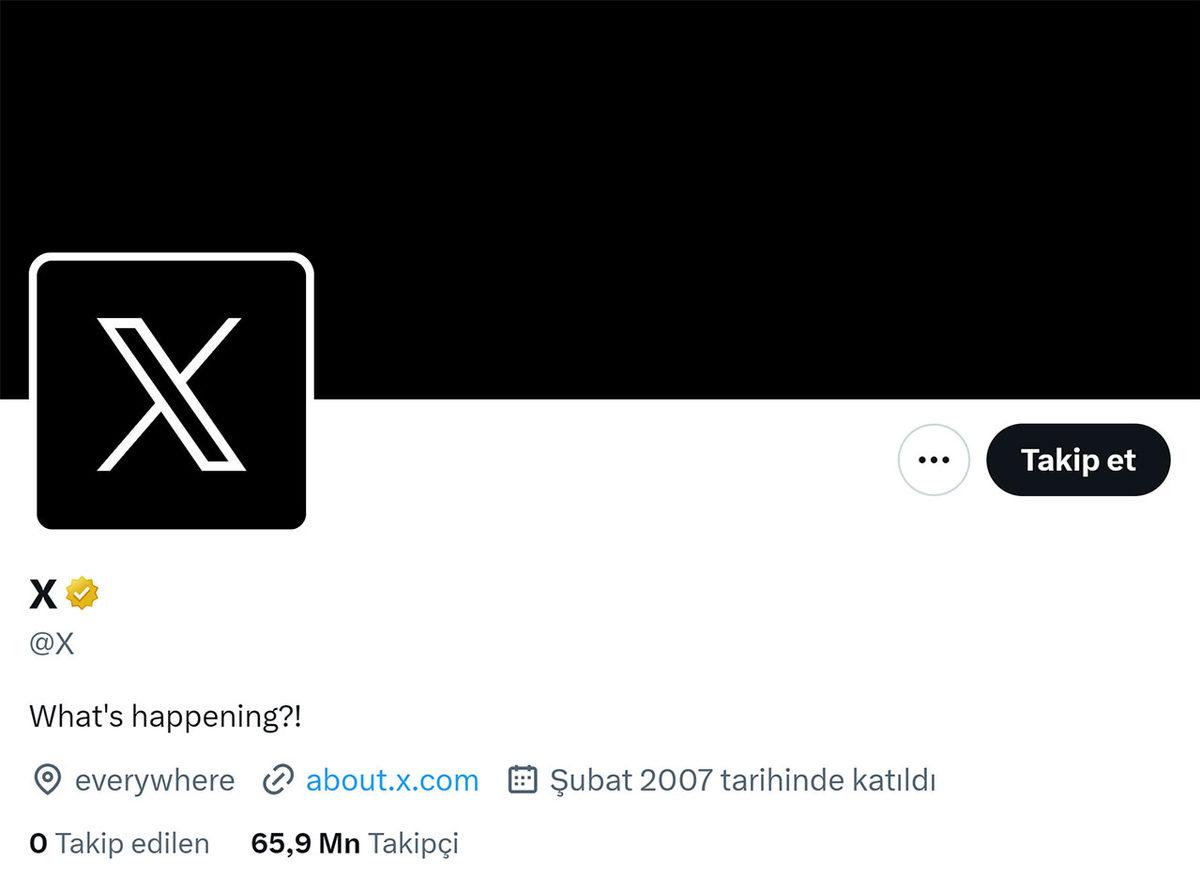Click the year 2007 in join date
The height and width of the screenshot is (876, 1200).
point(675,780)
